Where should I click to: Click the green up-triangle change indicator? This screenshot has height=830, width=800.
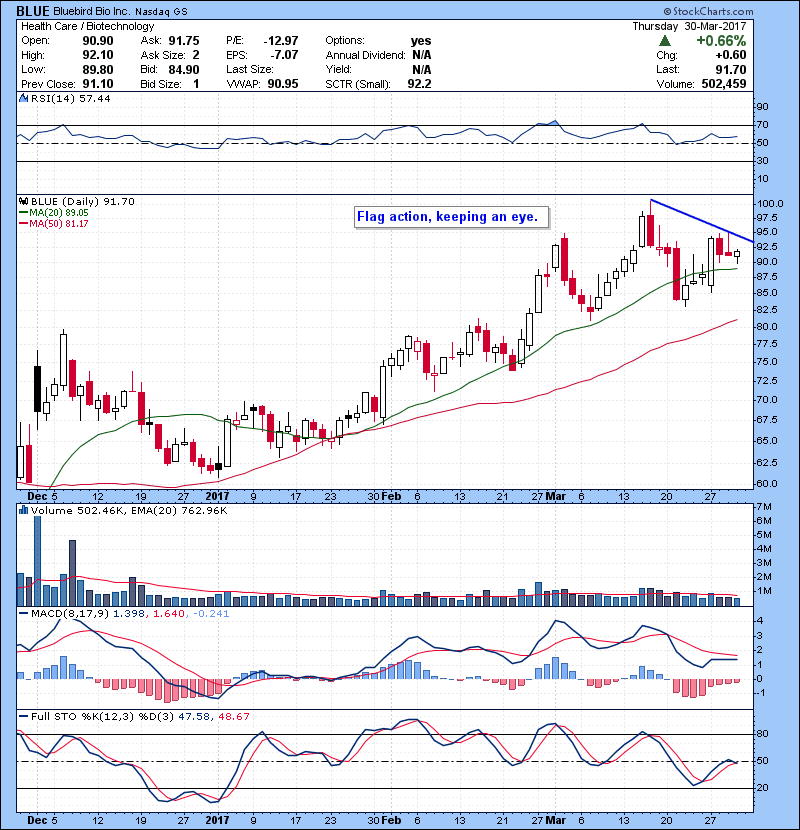[665, 41]
